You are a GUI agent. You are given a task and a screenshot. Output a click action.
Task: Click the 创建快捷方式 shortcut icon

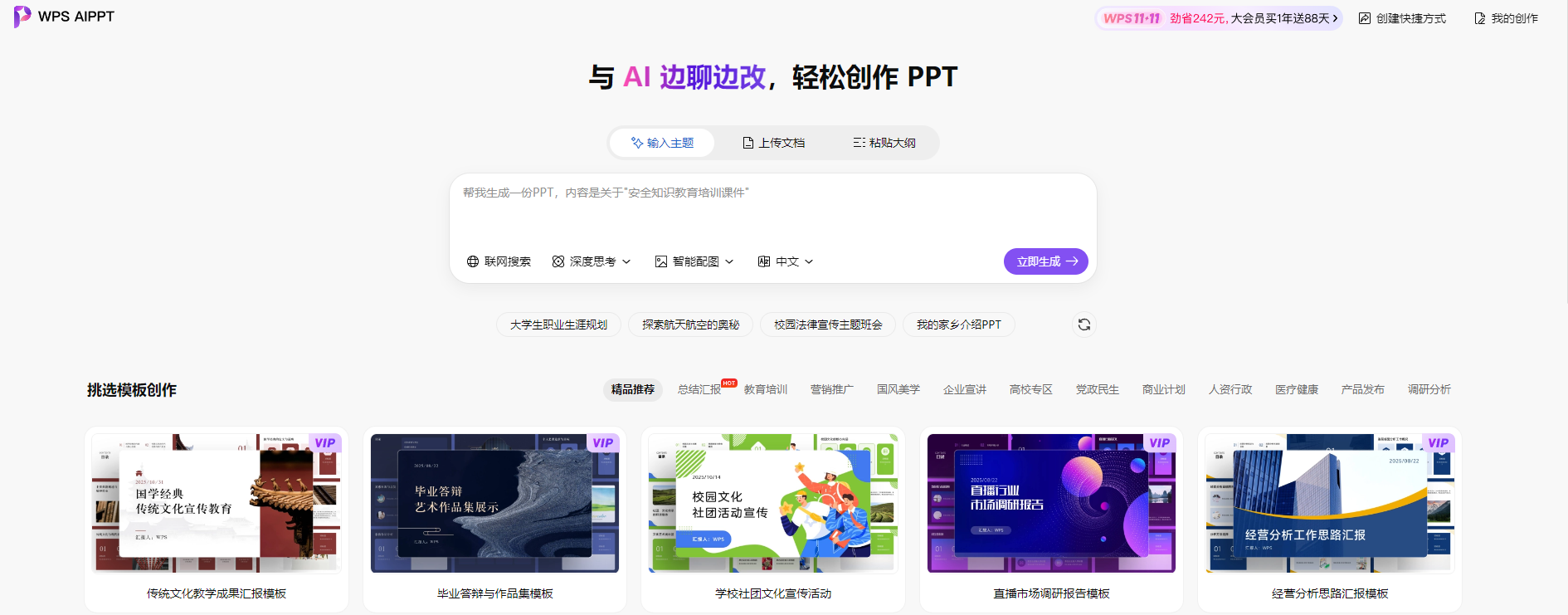pyautogui.click(x=1365, y=18)
